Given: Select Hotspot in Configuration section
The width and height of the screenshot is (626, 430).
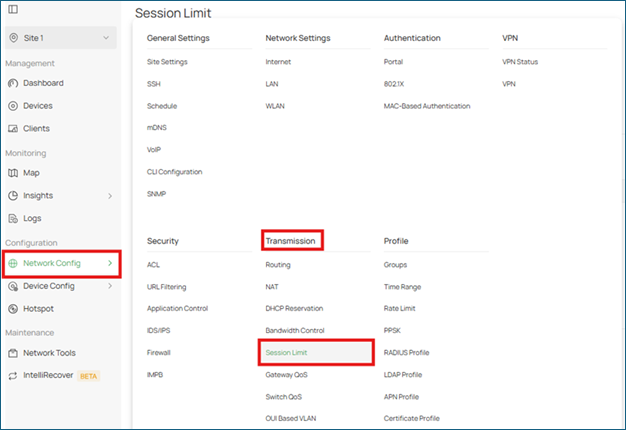Looking at the screenshot, I should coord(38,309).
